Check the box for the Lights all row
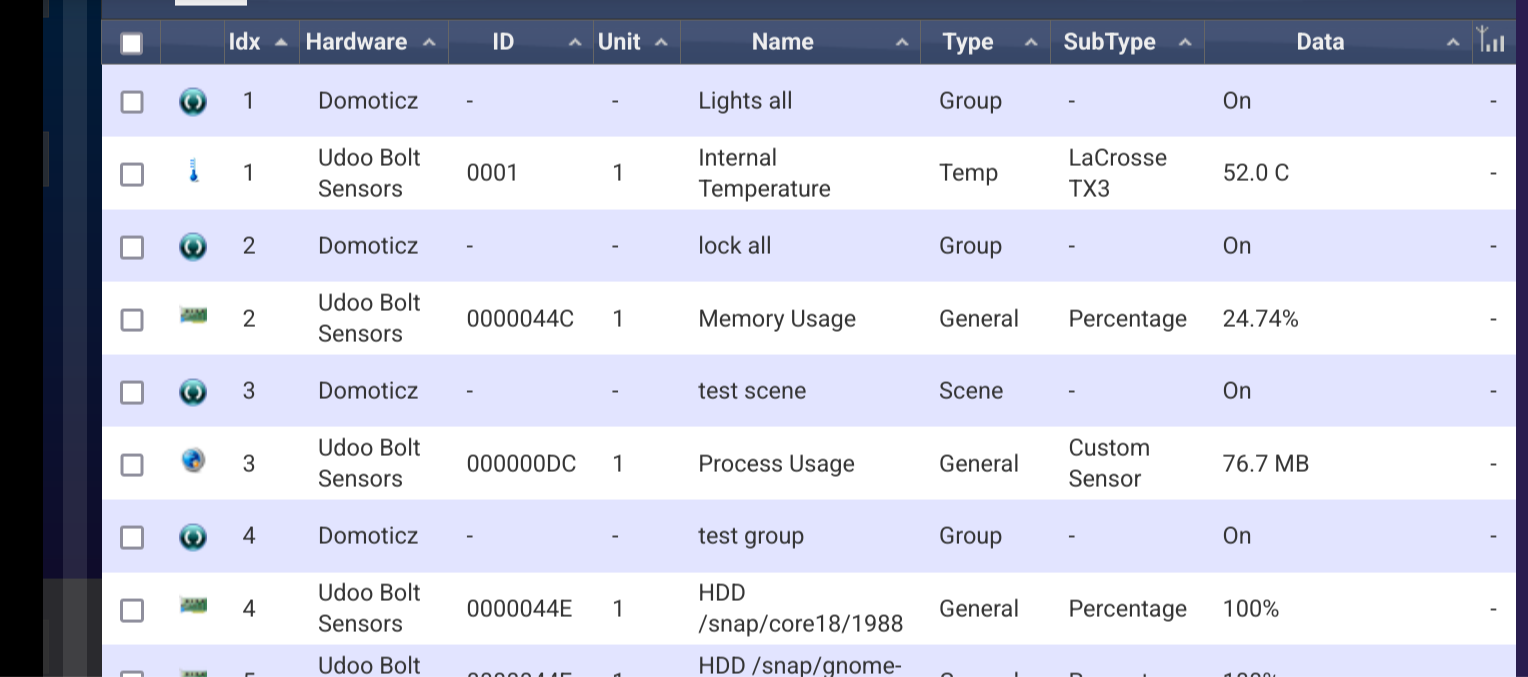Viewport: 1528px width, 677px height. [x=132, y=102]
